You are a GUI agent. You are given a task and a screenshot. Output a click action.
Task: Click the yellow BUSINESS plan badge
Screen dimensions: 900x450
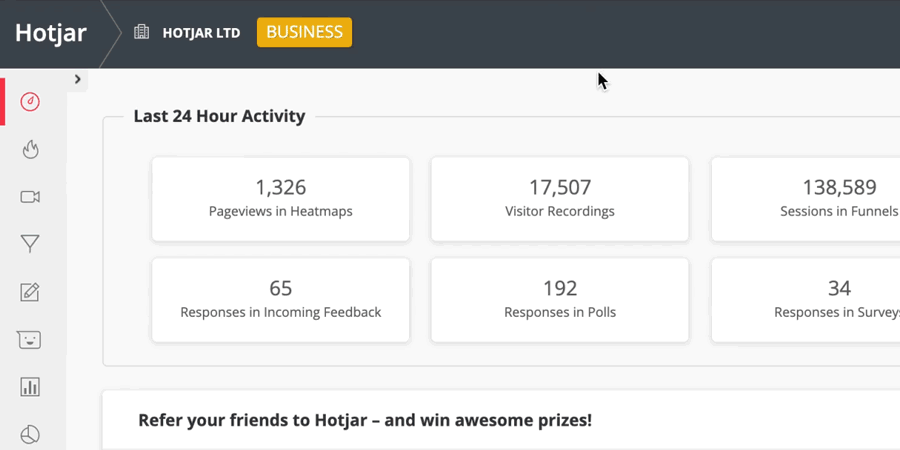coord(304,32)
